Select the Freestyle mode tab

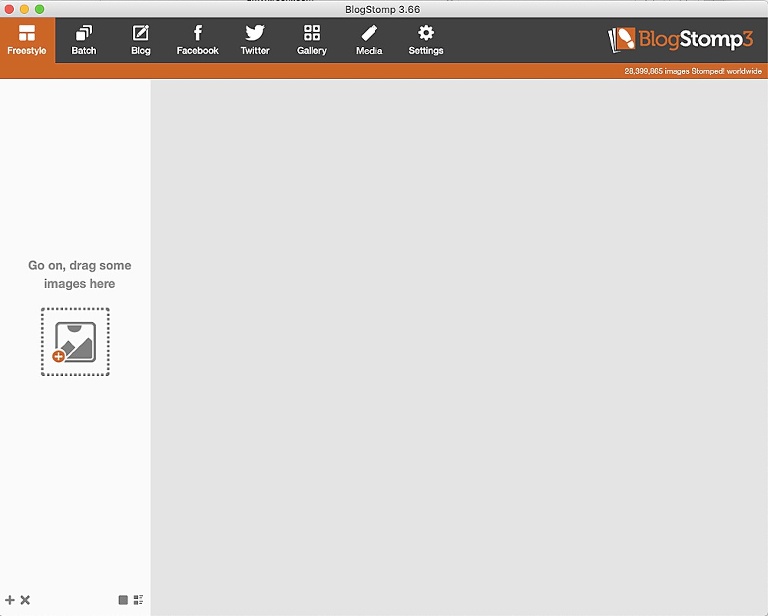pos(27,40)
